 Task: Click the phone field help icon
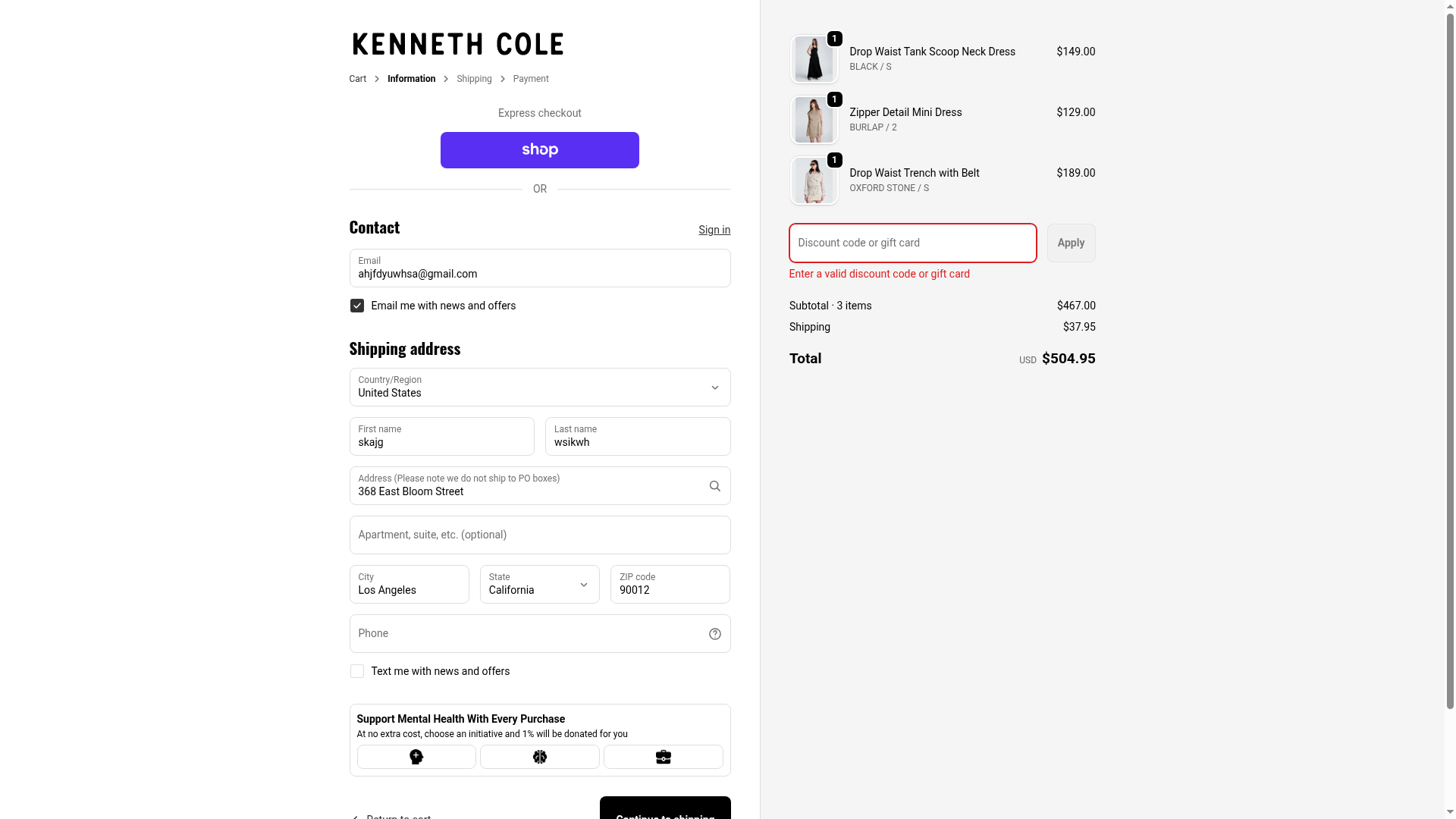714,634
